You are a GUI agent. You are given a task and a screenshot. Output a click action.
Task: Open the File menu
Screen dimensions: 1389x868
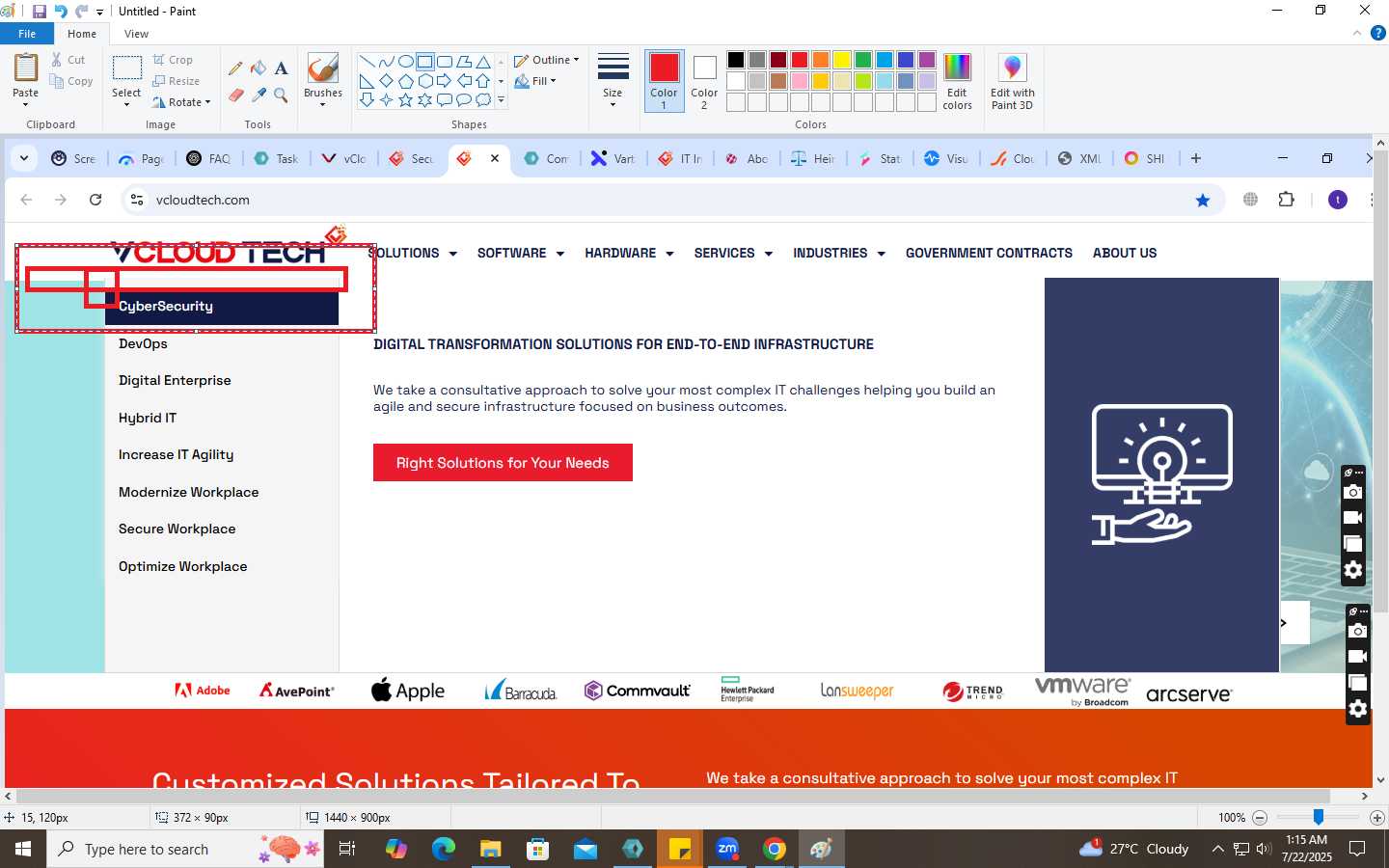click(x=27, y=34)
